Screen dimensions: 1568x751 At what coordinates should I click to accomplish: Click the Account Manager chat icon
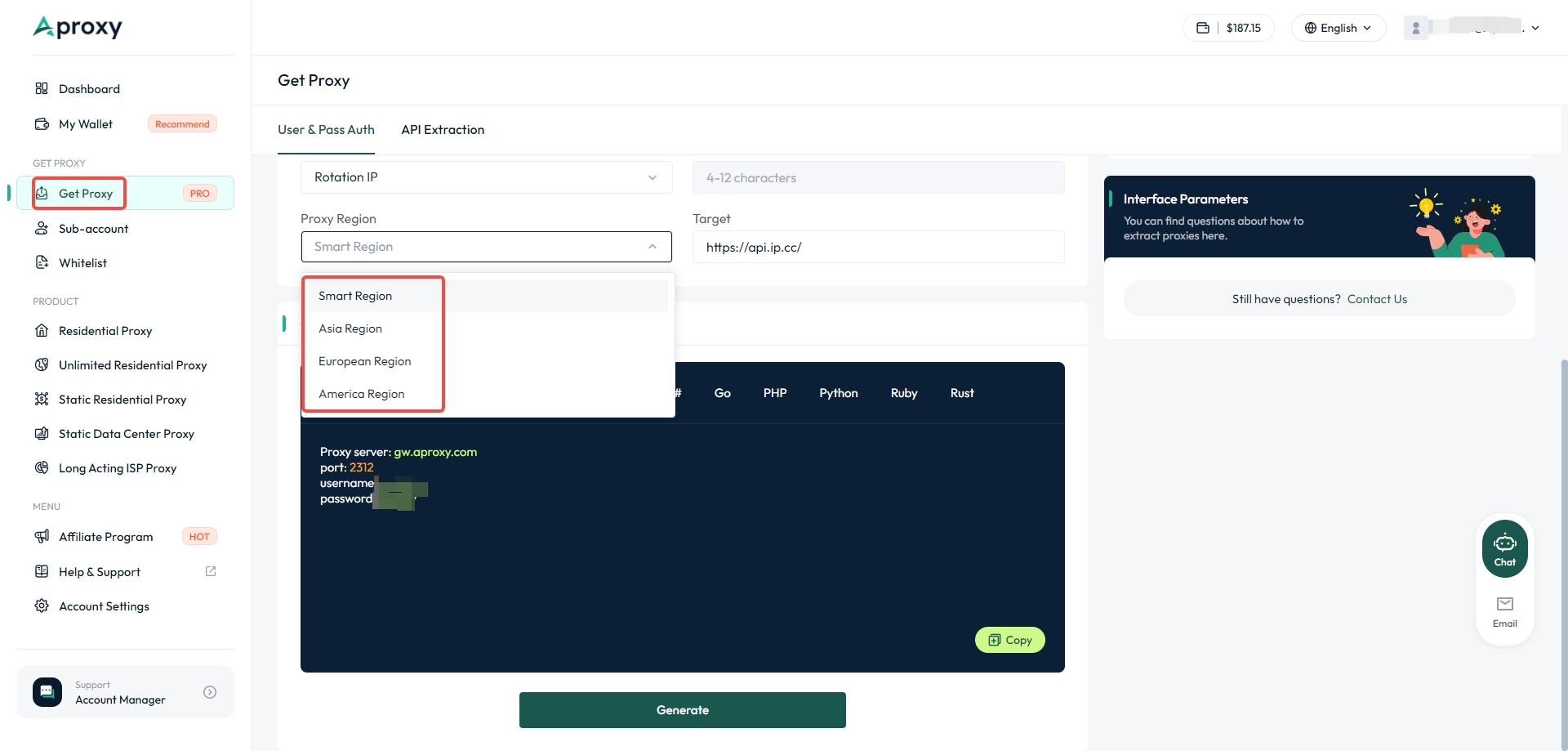pos(47,692)
